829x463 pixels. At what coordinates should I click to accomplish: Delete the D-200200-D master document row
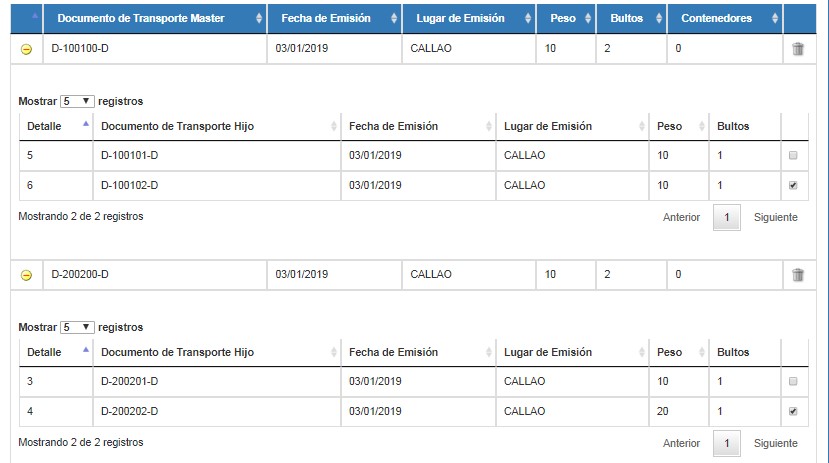(x=798, y=275)
